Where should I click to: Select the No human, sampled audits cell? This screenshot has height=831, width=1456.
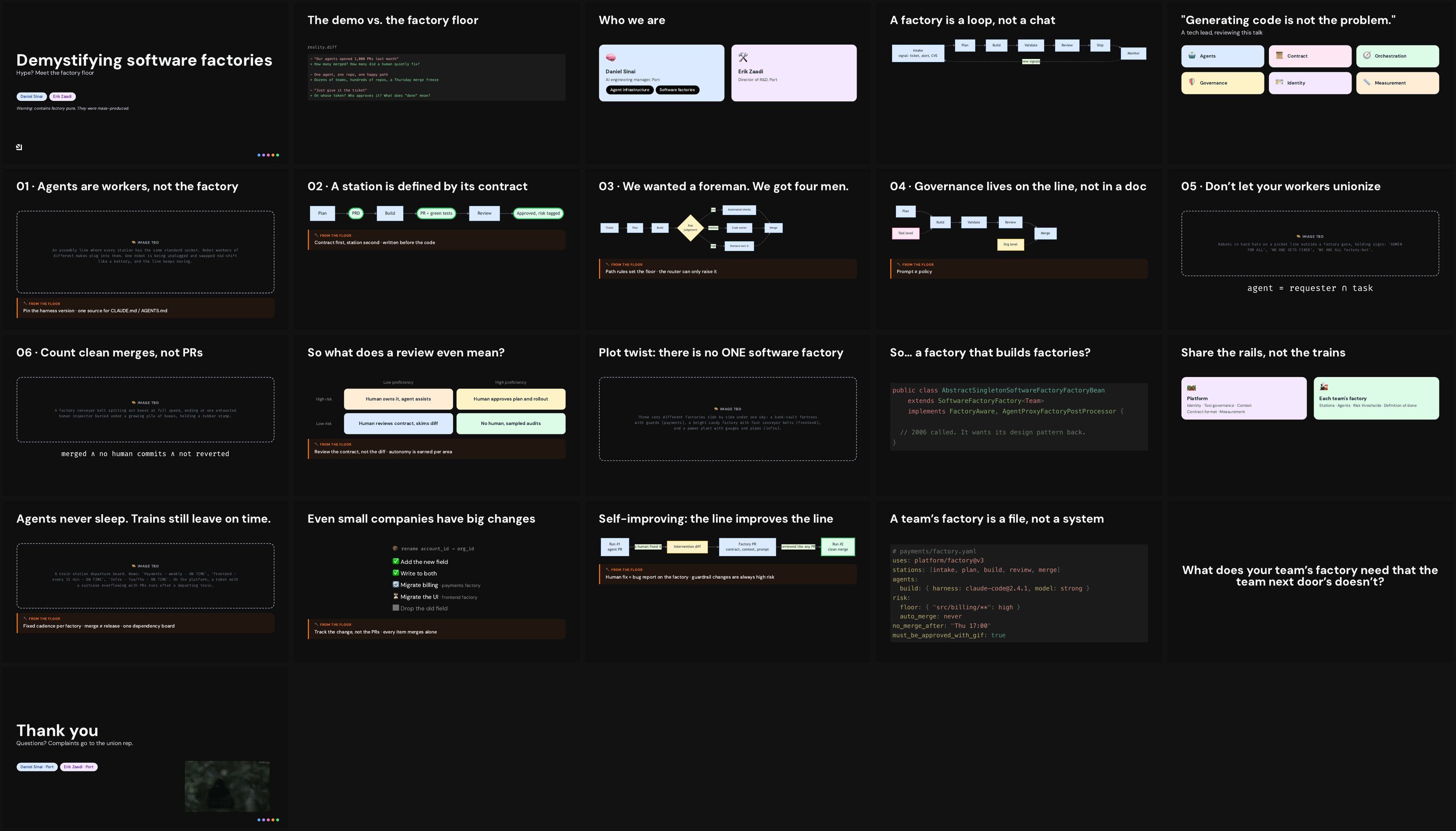point(510,424)
